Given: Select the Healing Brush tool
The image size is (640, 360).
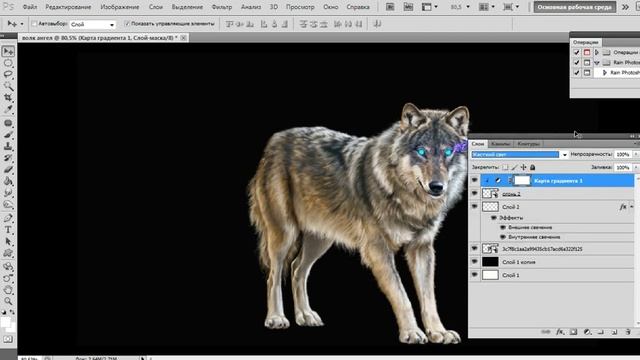Looking at the screenshot, I should 8,123.
